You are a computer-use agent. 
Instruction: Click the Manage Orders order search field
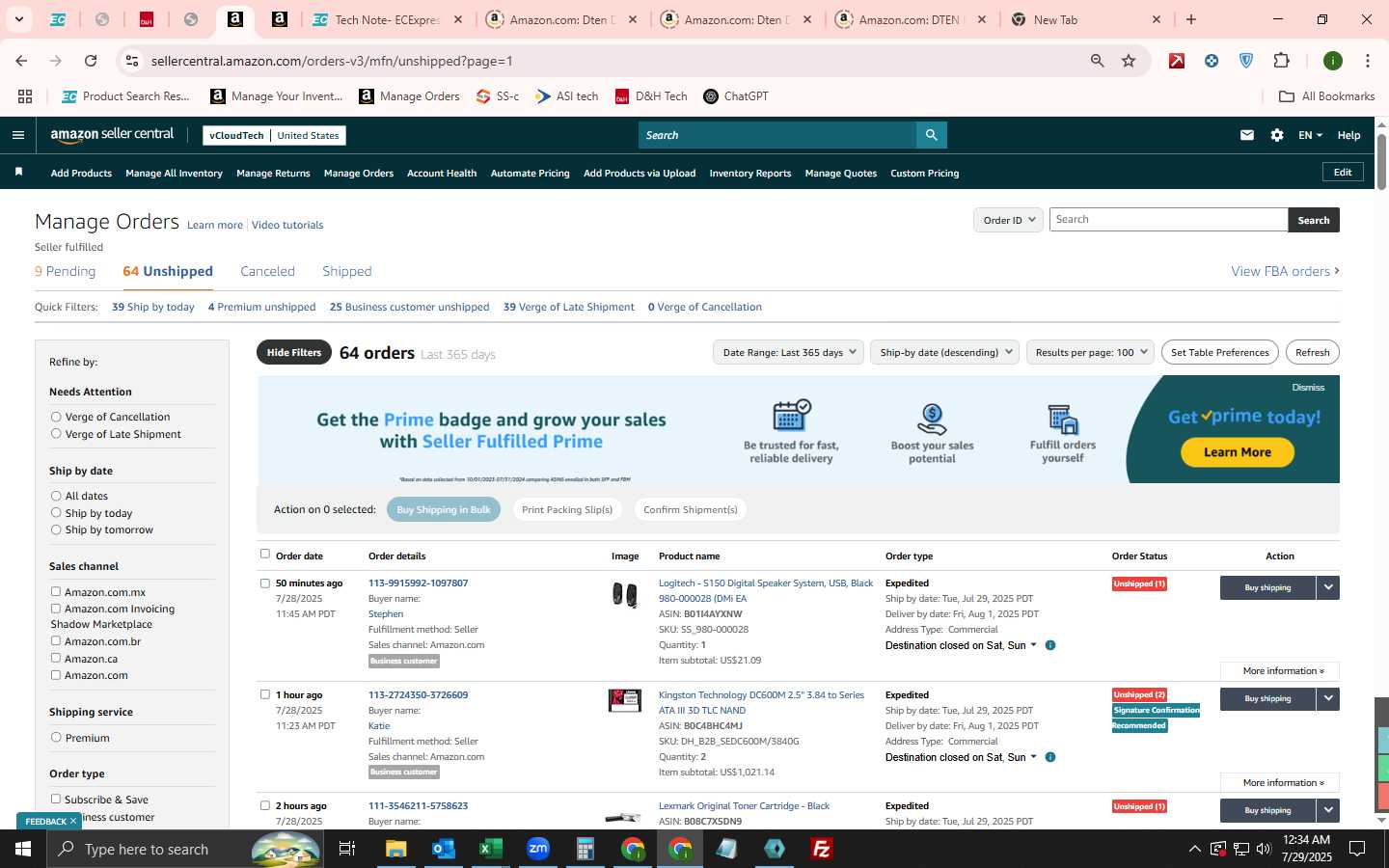click(1168, 220)
